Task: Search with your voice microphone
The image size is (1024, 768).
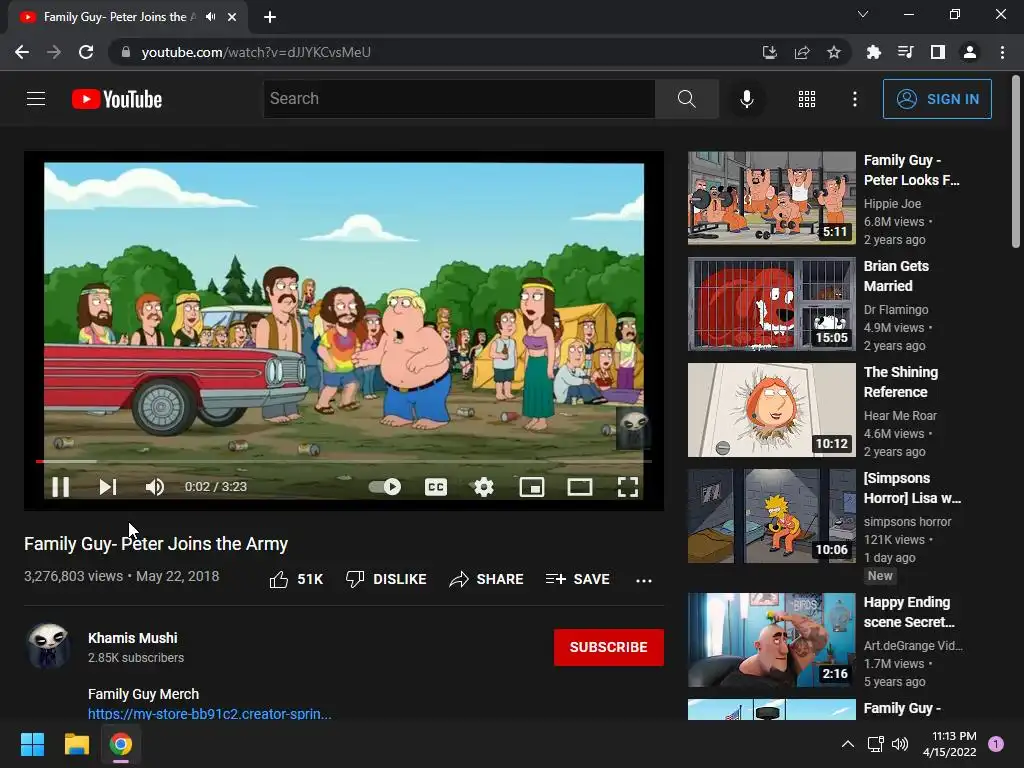Action: click(x=746, y=99)
